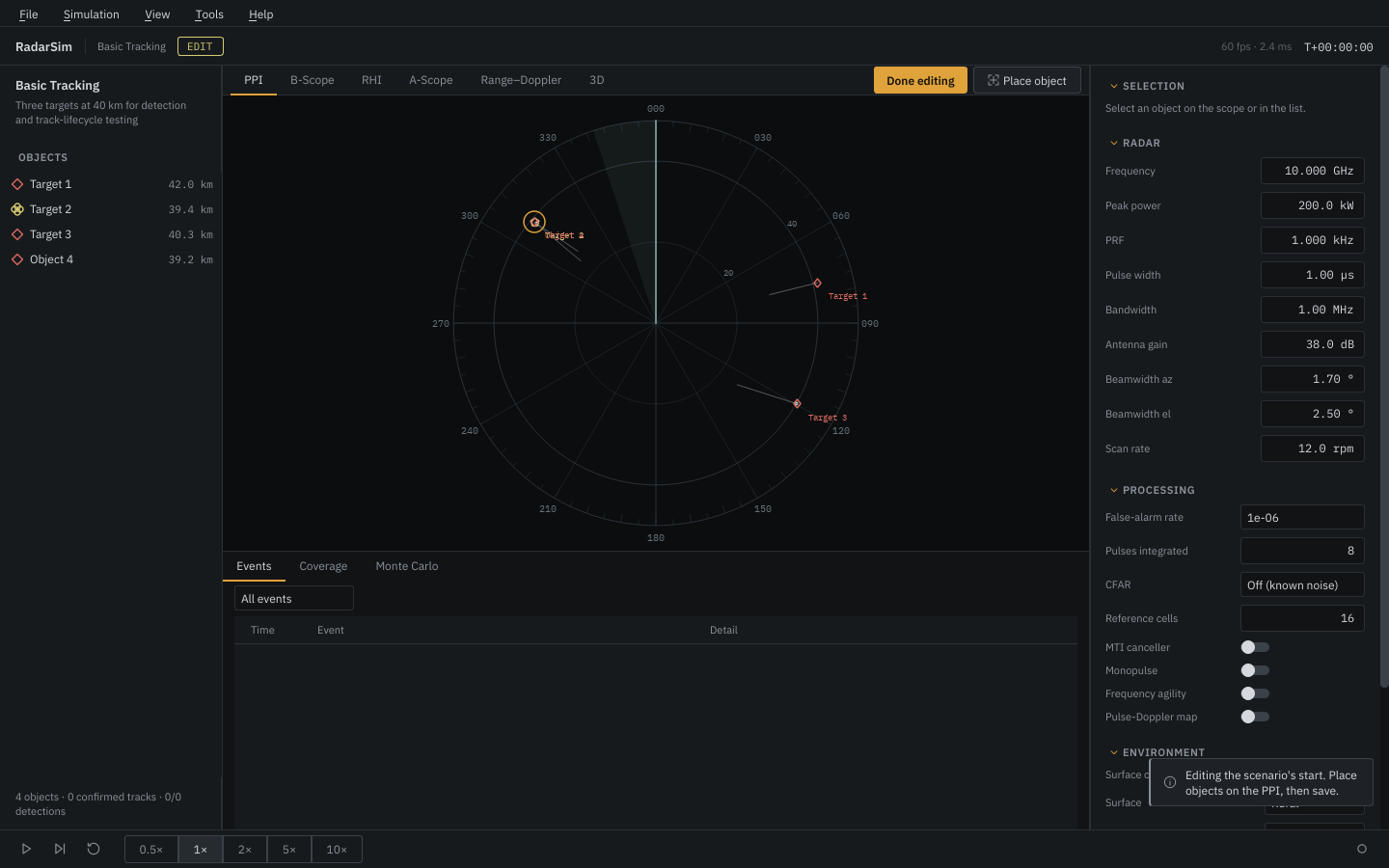1389x868 pixels.
Task: Open the Simulation menu
Action: pos(92,14)
